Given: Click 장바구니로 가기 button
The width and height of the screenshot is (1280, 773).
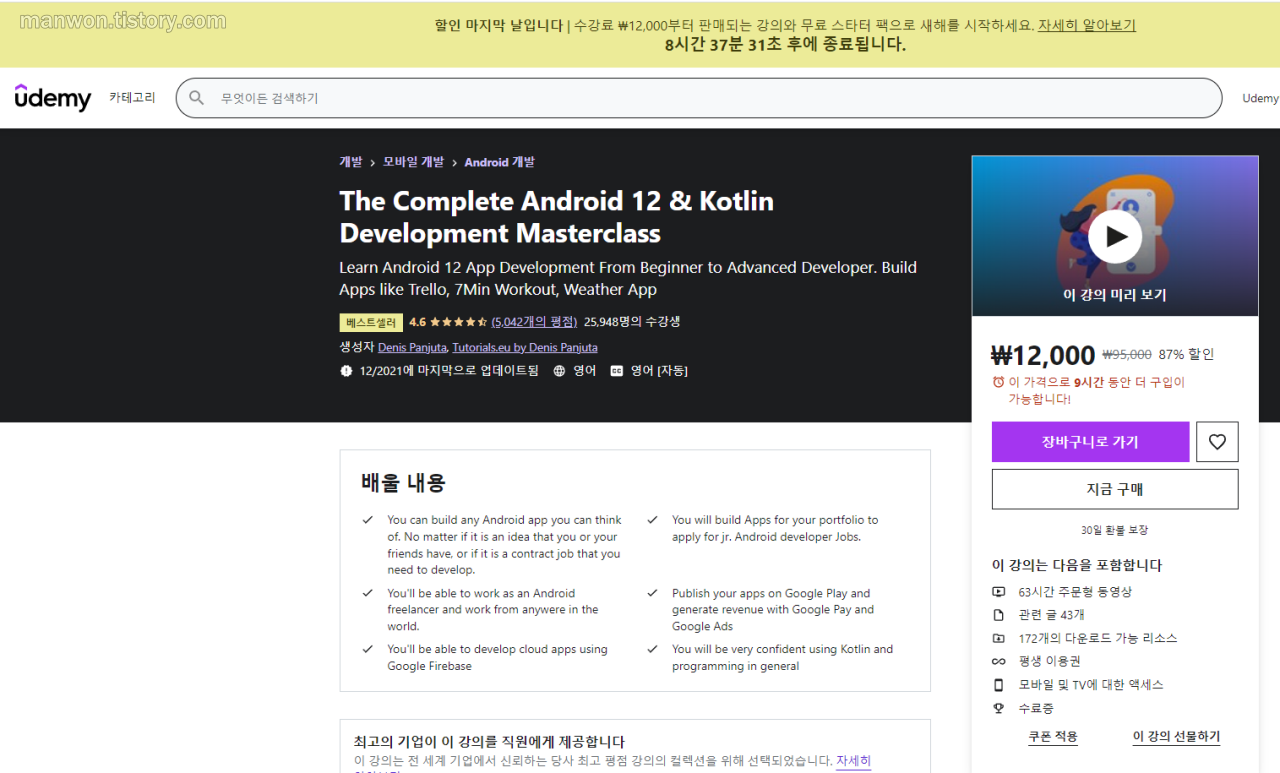Looking at the screenshot, I should pos(1090,442).
